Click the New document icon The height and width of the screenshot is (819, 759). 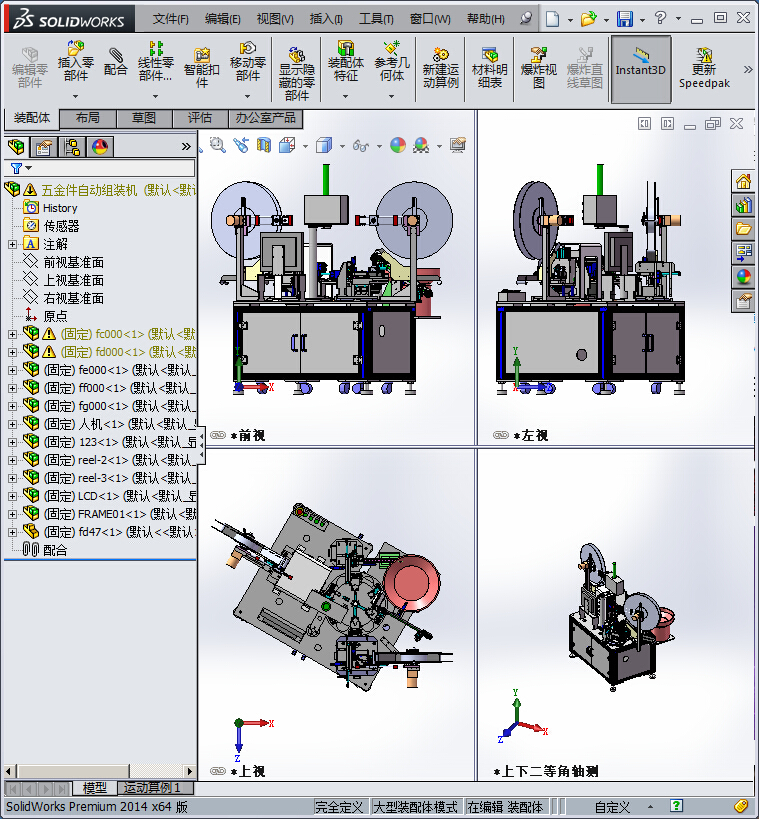(553, 19)
